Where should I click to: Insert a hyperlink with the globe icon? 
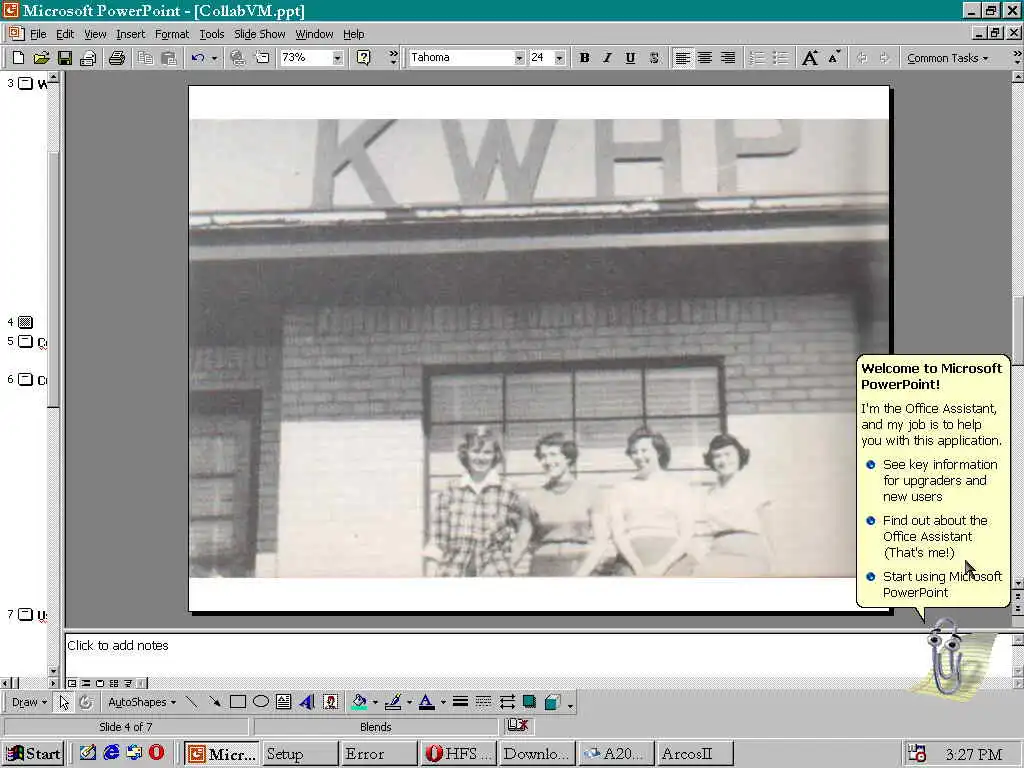238,58
